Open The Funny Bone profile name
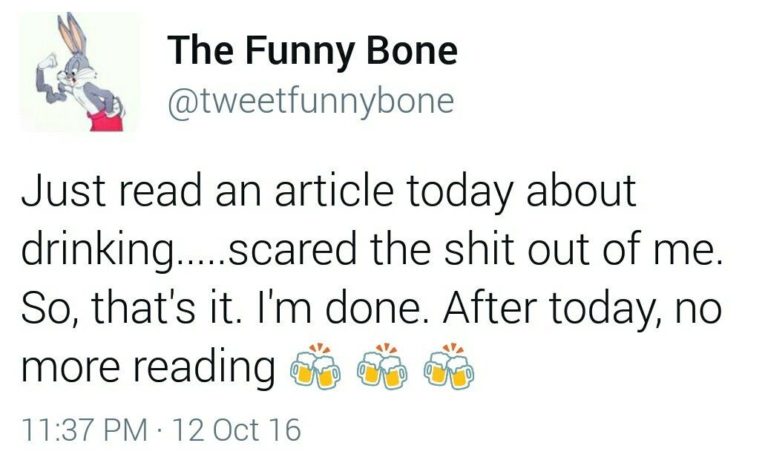Screen dimensions: 768x463 pyautogui.click(x=311, y=50)
